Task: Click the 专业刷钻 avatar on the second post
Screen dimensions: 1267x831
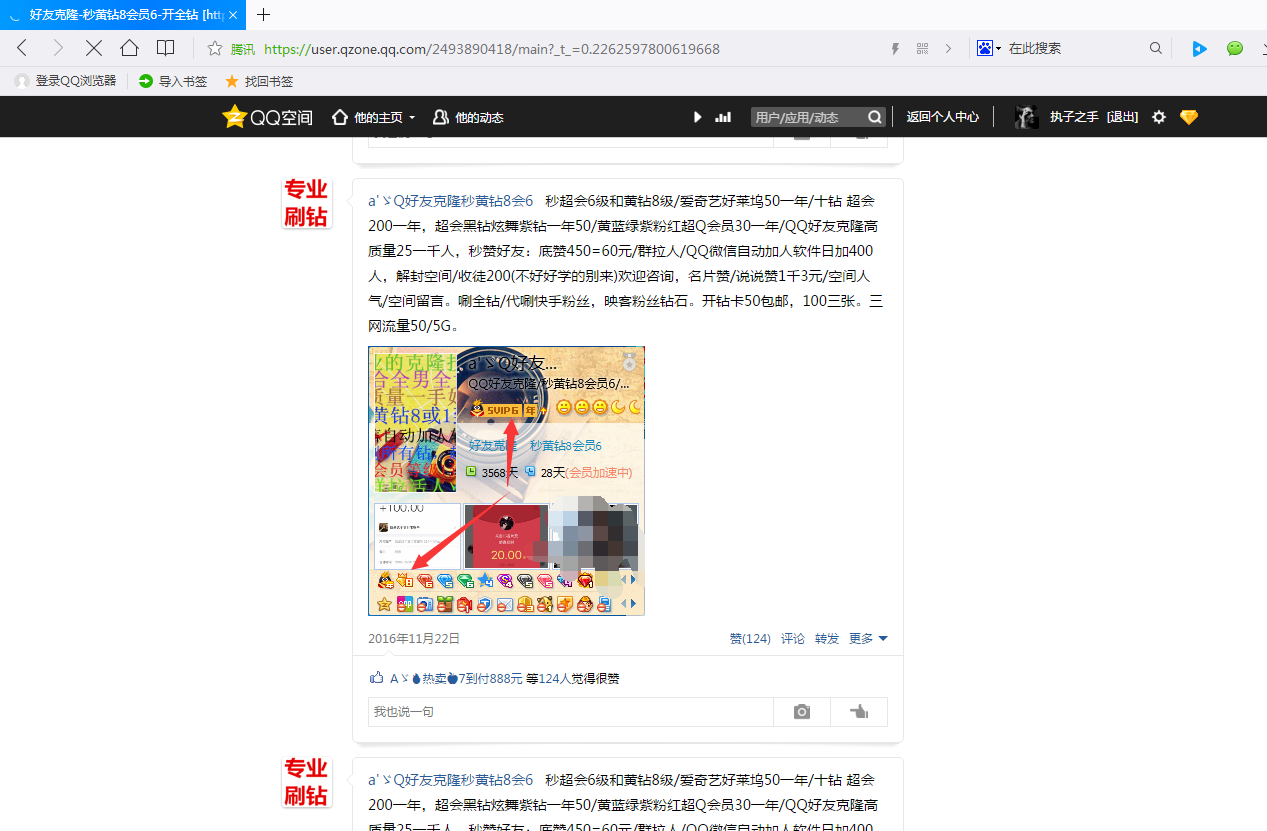Action: coord(306,782)
